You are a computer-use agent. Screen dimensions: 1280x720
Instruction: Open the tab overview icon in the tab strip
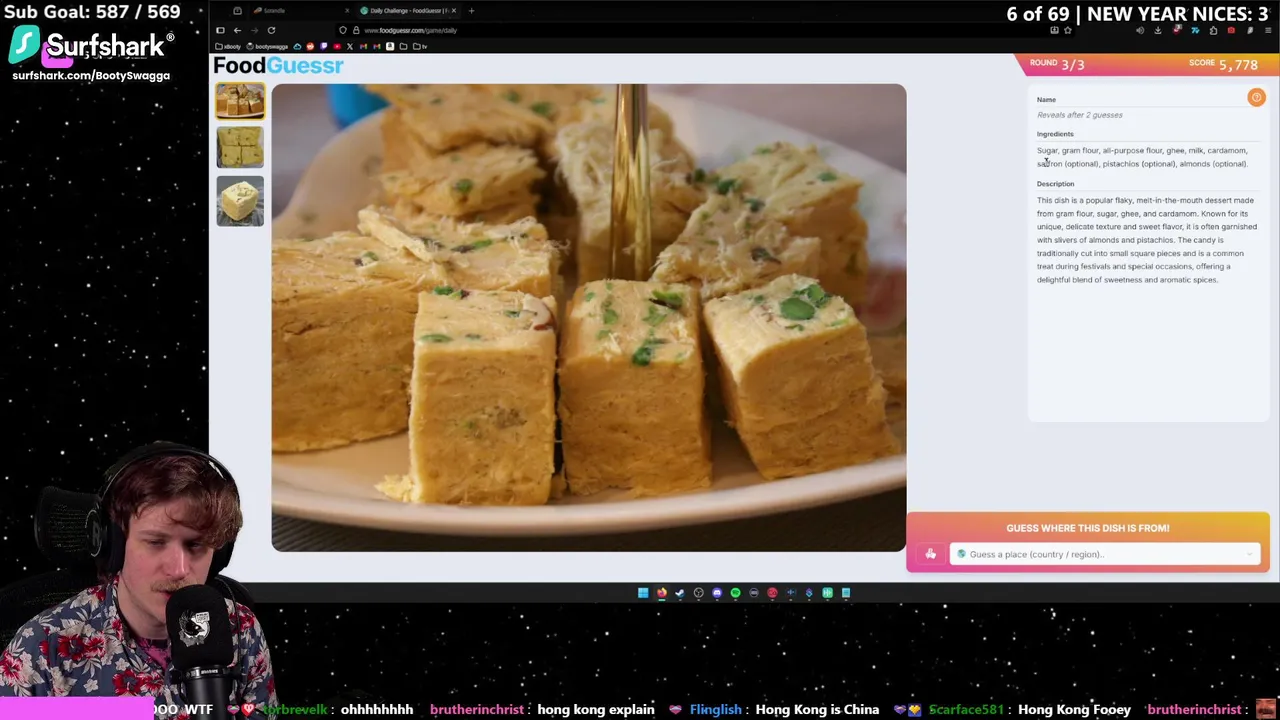tap(237, 11)
